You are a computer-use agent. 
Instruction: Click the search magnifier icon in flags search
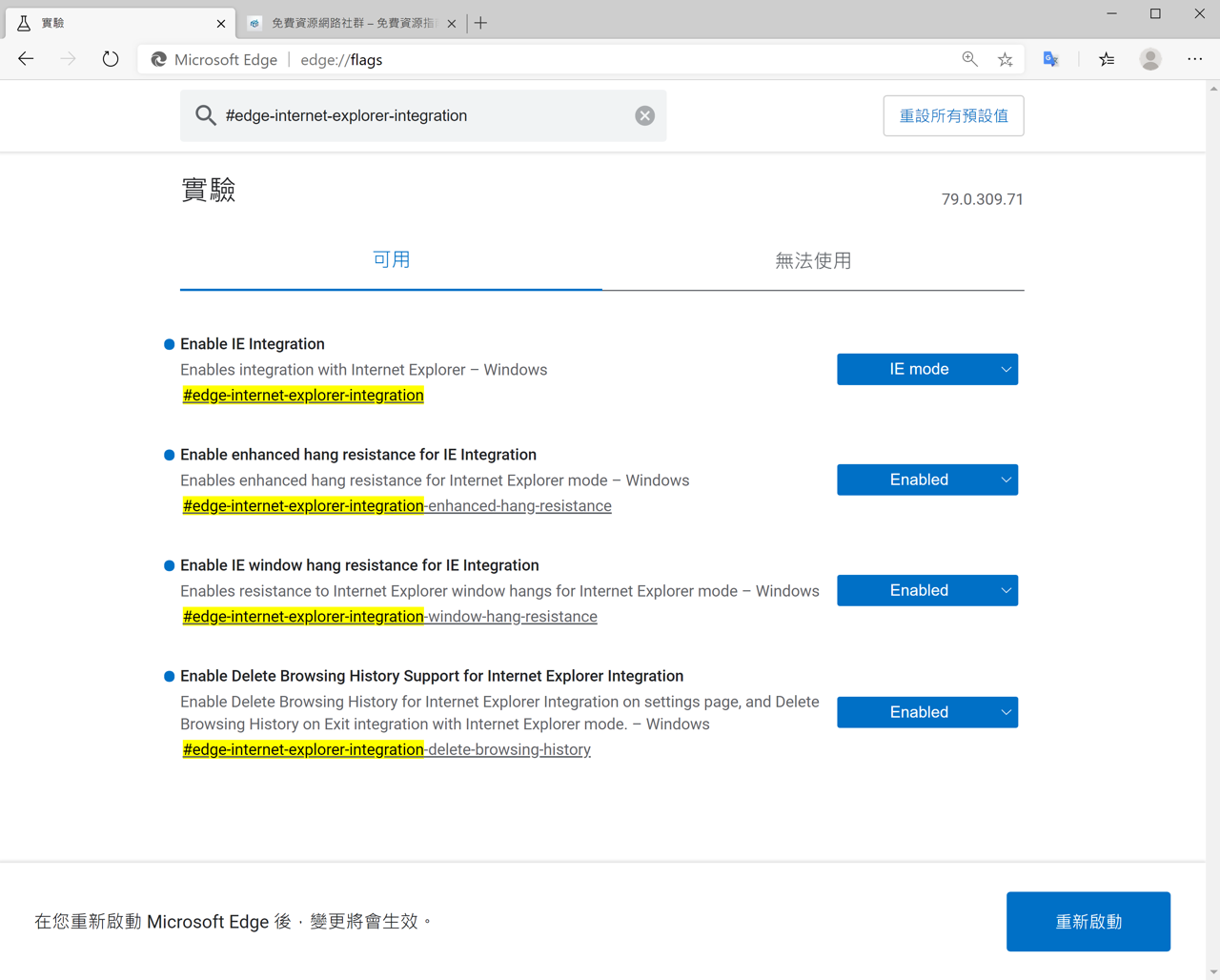[206, 115]
